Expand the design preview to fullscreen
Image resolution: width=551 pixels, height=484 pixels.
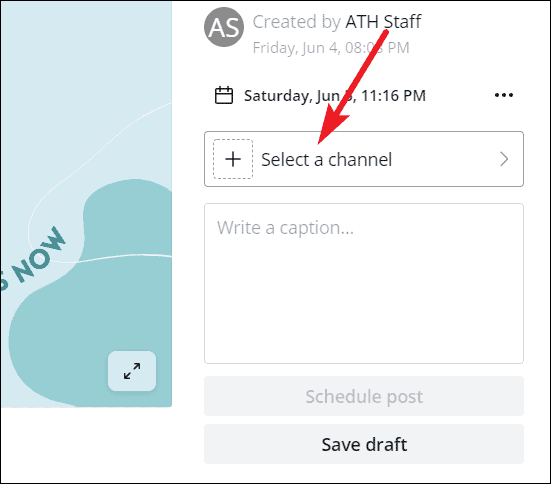(132, 371)
